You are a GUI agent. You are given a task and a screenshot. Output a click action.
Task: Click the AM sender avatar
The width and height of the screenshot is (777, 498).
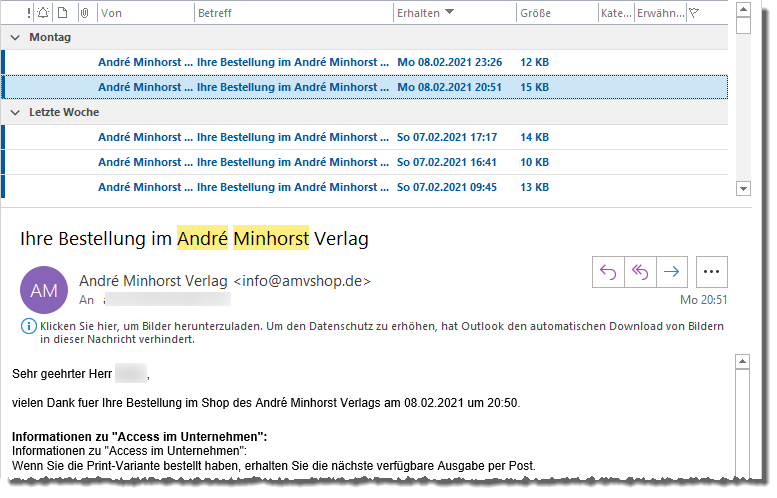44,290
